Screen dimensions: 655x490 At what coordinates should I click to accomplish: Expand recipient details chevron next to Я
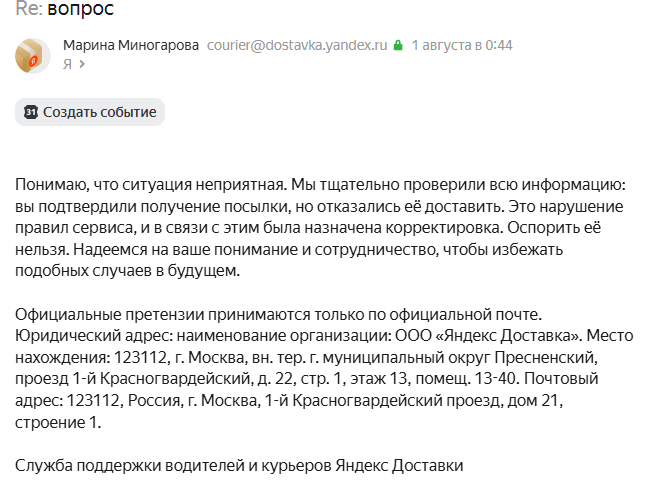coord(82,64)
